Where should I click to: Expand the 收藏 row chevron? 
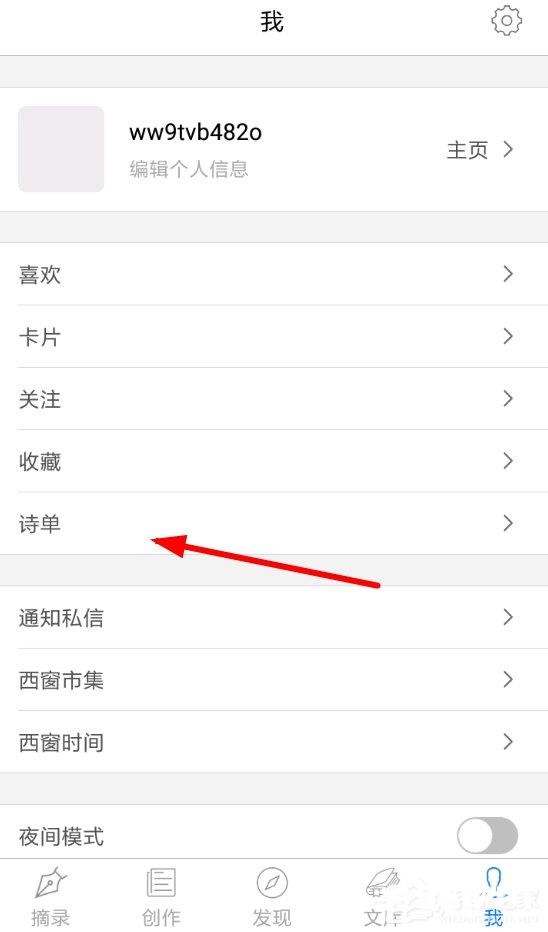click(x=508, y=461)
